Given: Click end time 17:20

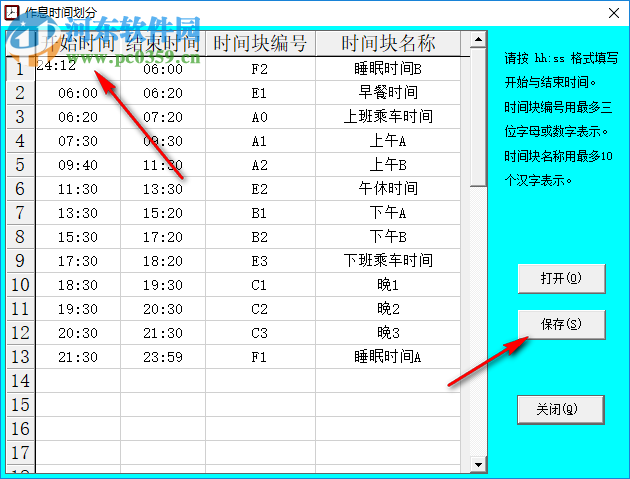Looking at the screenshot, I should [x=163, y=237].
